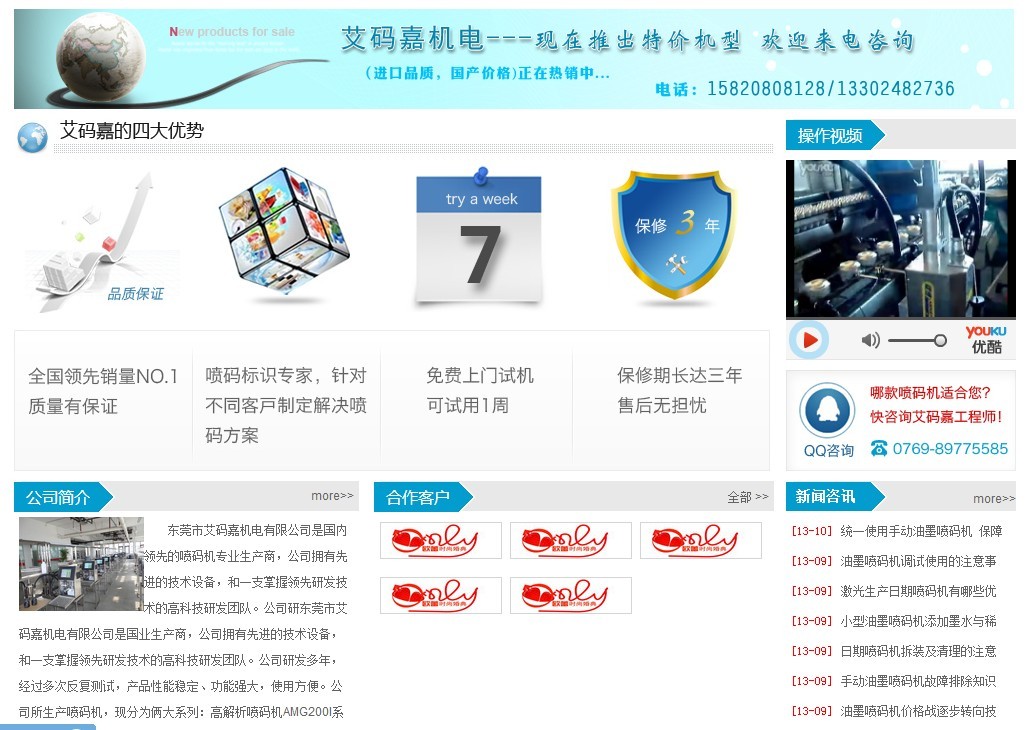The height and width of the screenshot is (730, 1032).
Task: Open news 油墨喷码机价格战逐步转向技
Action: 918,711
